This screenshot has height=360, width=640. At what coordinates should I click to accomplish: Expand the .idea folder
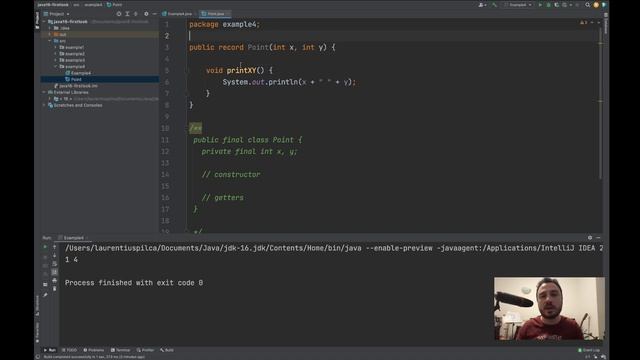coord(50,28)
